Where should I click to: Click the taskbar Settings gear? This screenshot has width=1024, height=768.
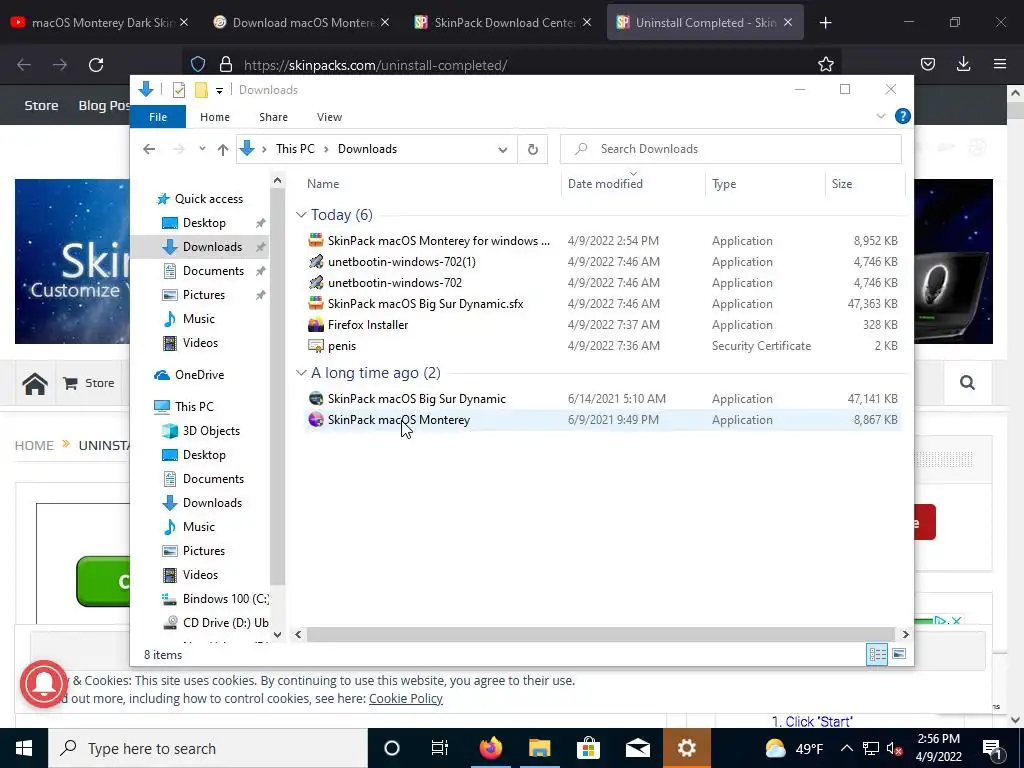point(686,748)
